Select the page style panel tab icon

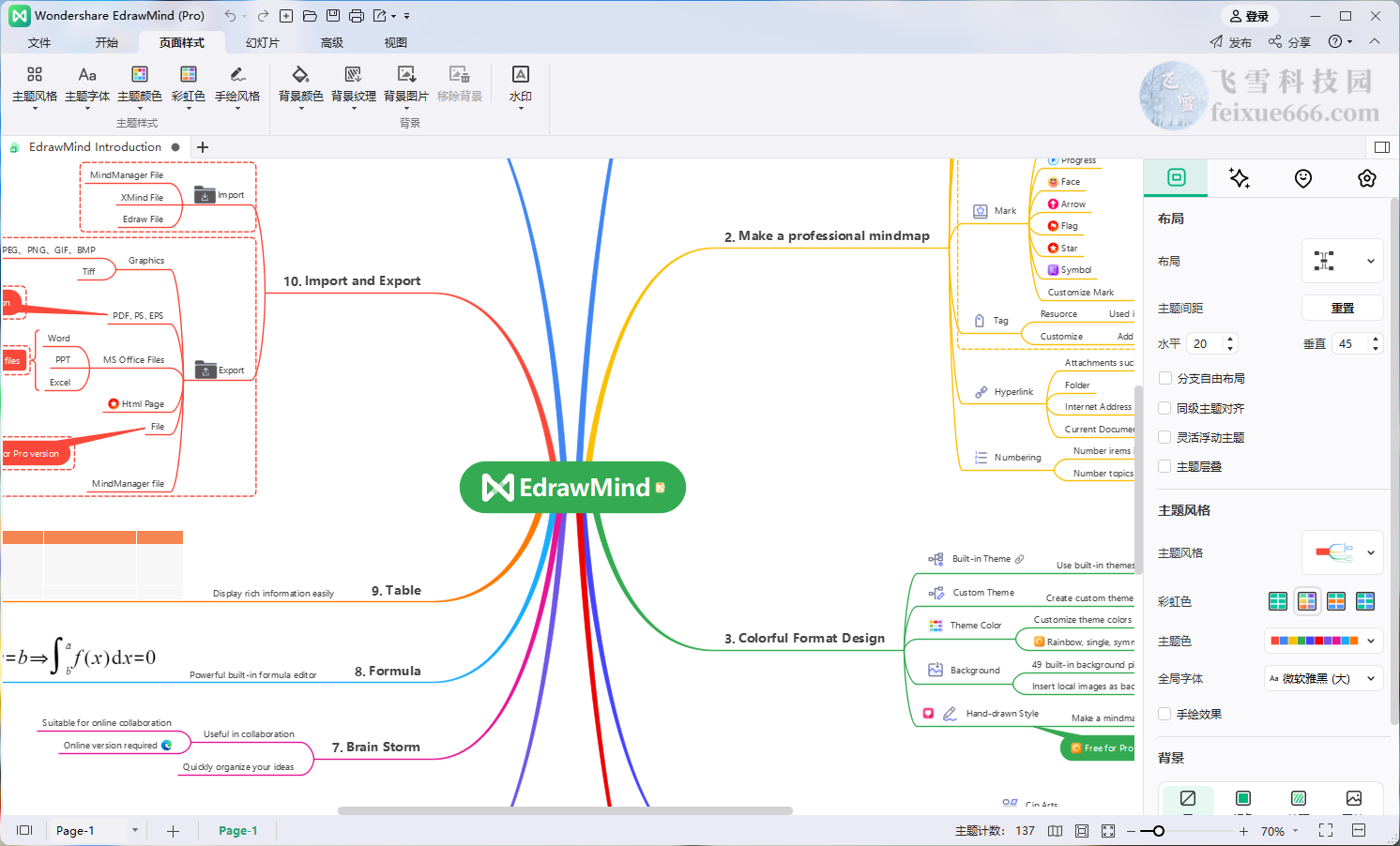click(1177, 177)
